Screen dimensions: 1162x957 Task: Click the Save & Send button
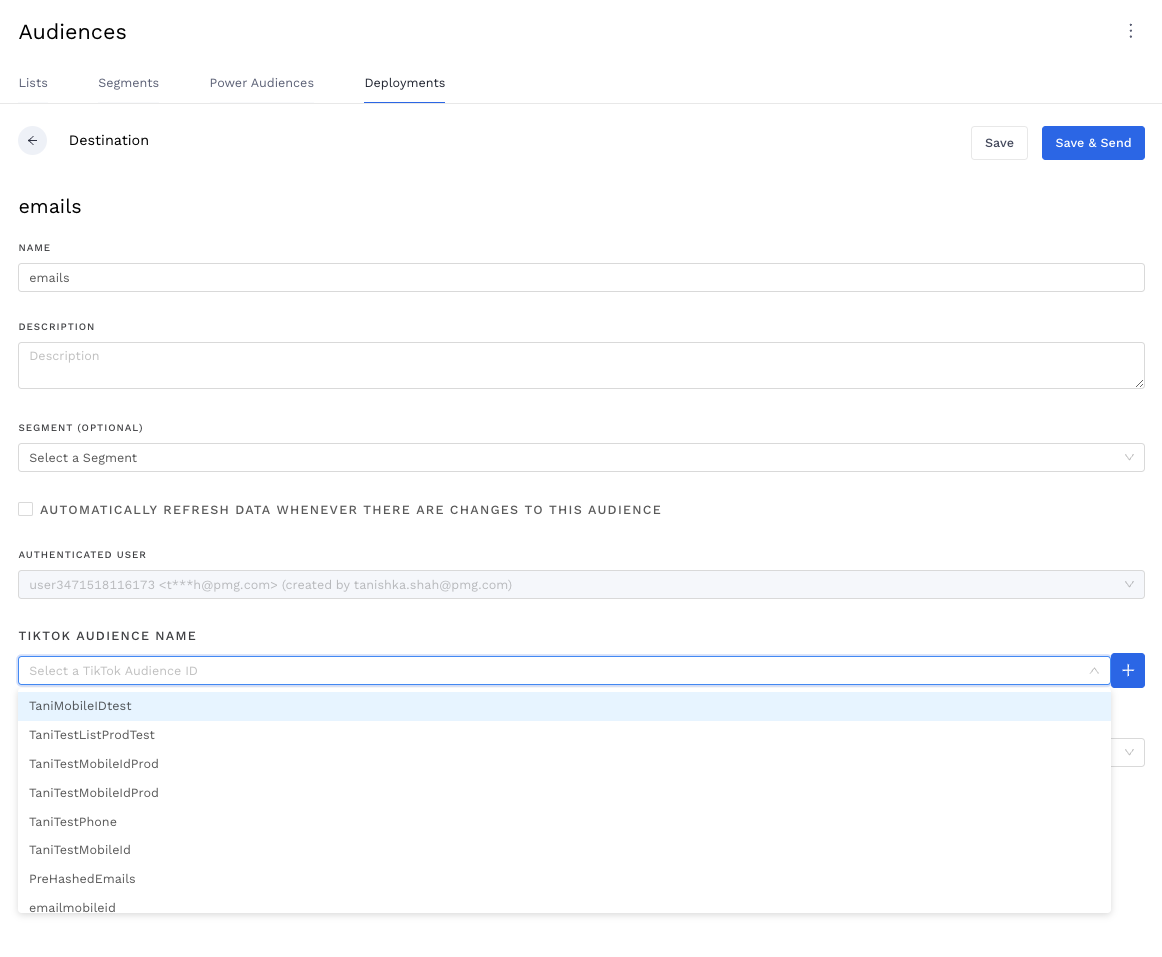pos(1092,143)
